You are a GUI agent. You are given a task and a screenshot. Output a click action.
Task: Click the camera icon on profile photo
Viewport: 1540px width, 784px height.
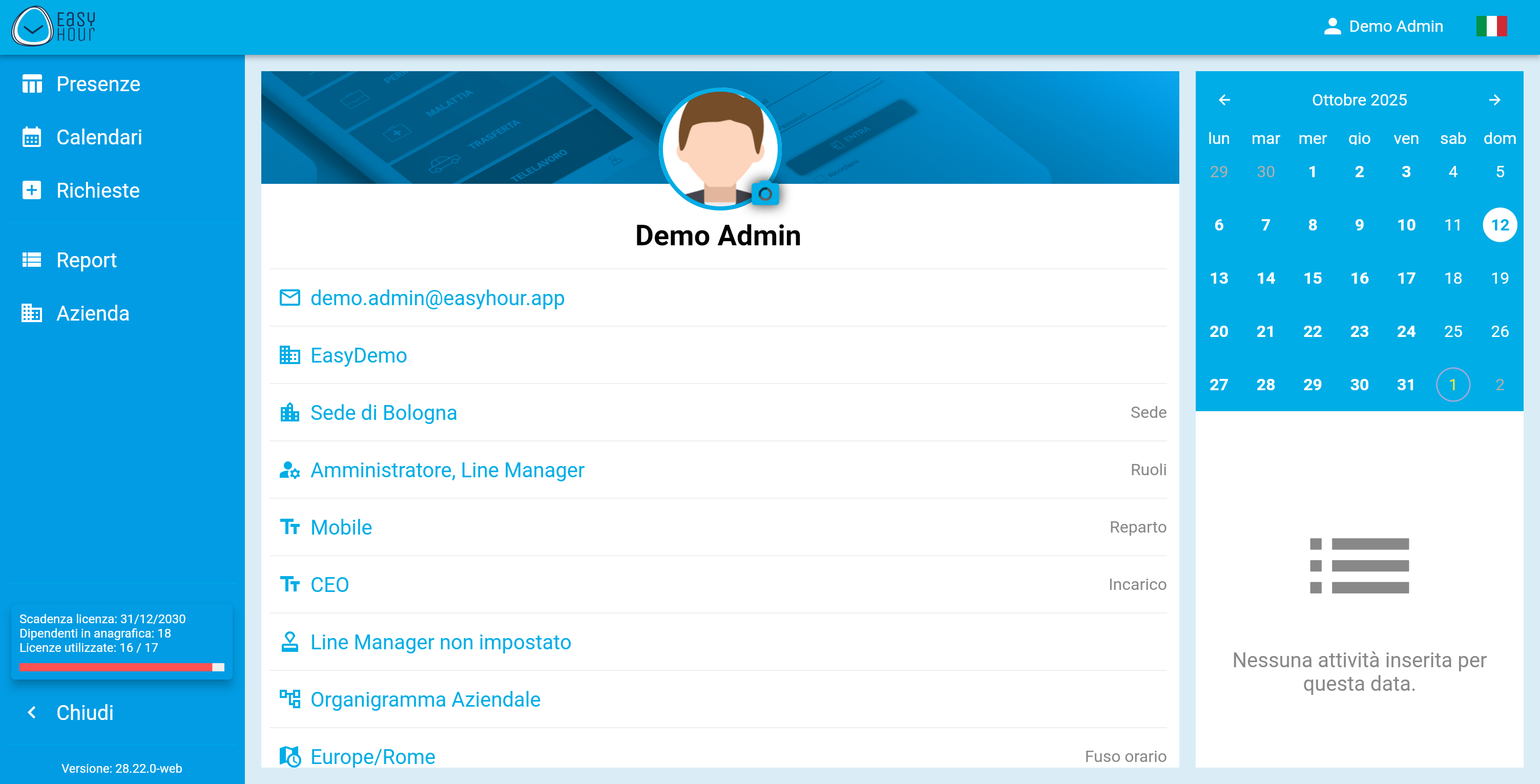764,194
